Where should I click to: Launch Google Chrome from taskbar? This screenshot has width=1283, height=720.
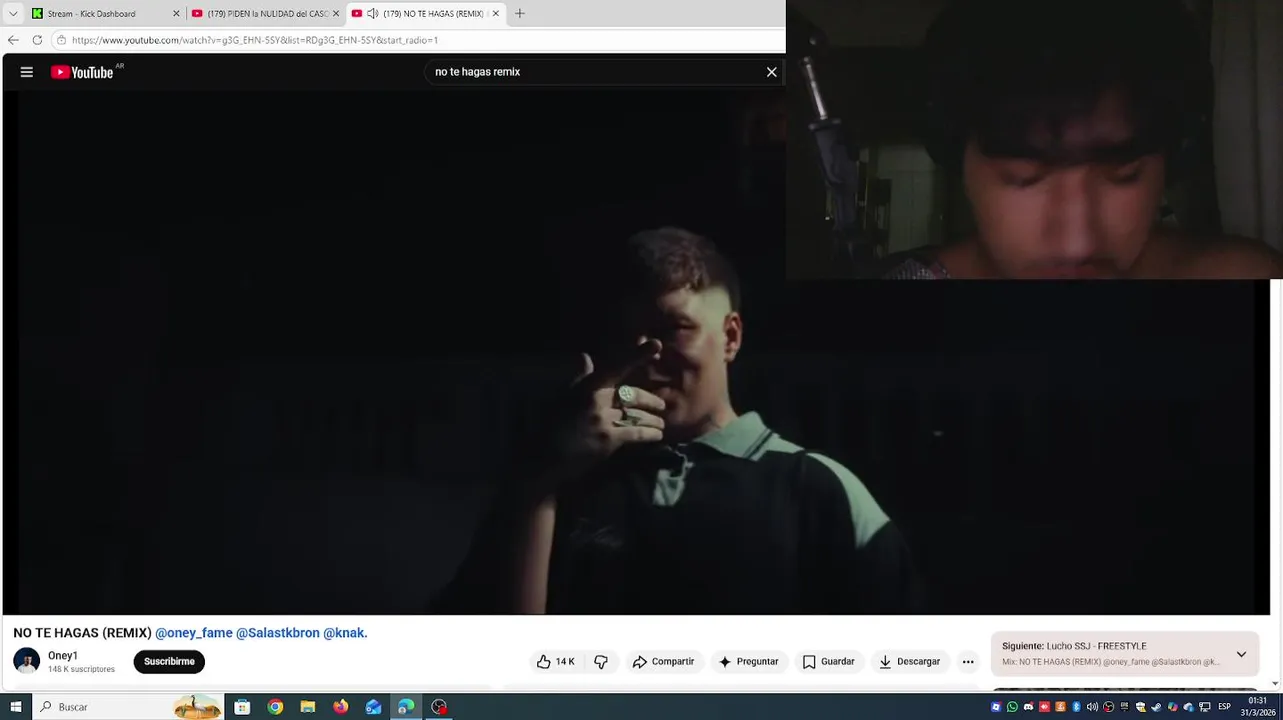click(275, 707)
